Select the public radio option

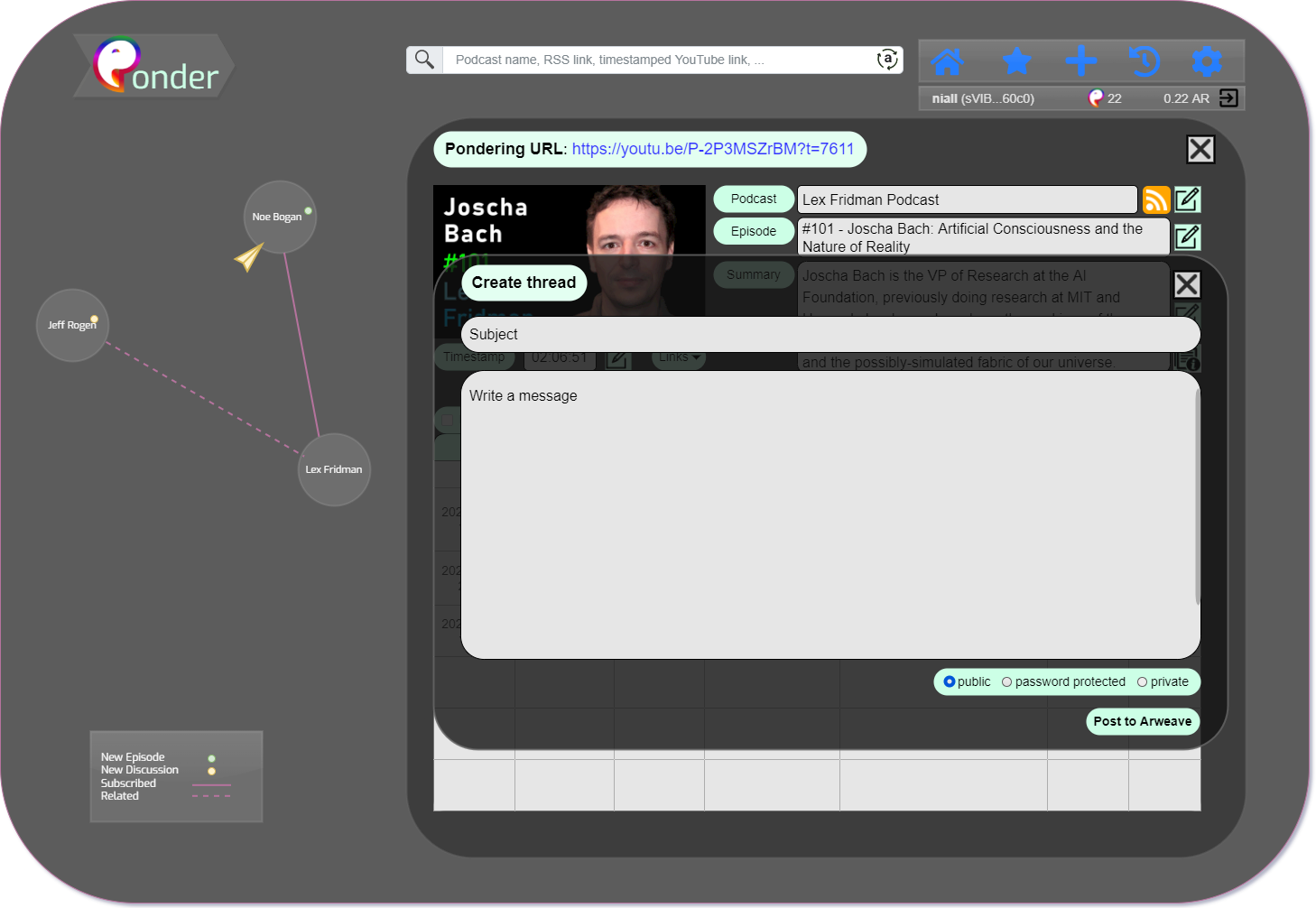click(x=950, y=681)
